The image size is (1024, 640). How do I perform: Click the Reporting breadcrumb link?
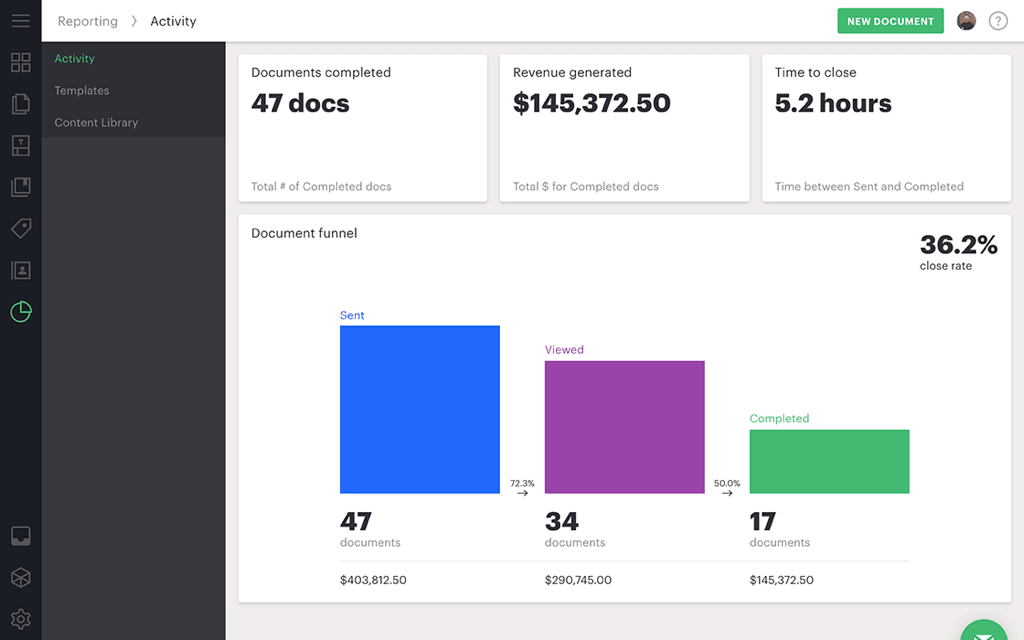tap(87, 21)
